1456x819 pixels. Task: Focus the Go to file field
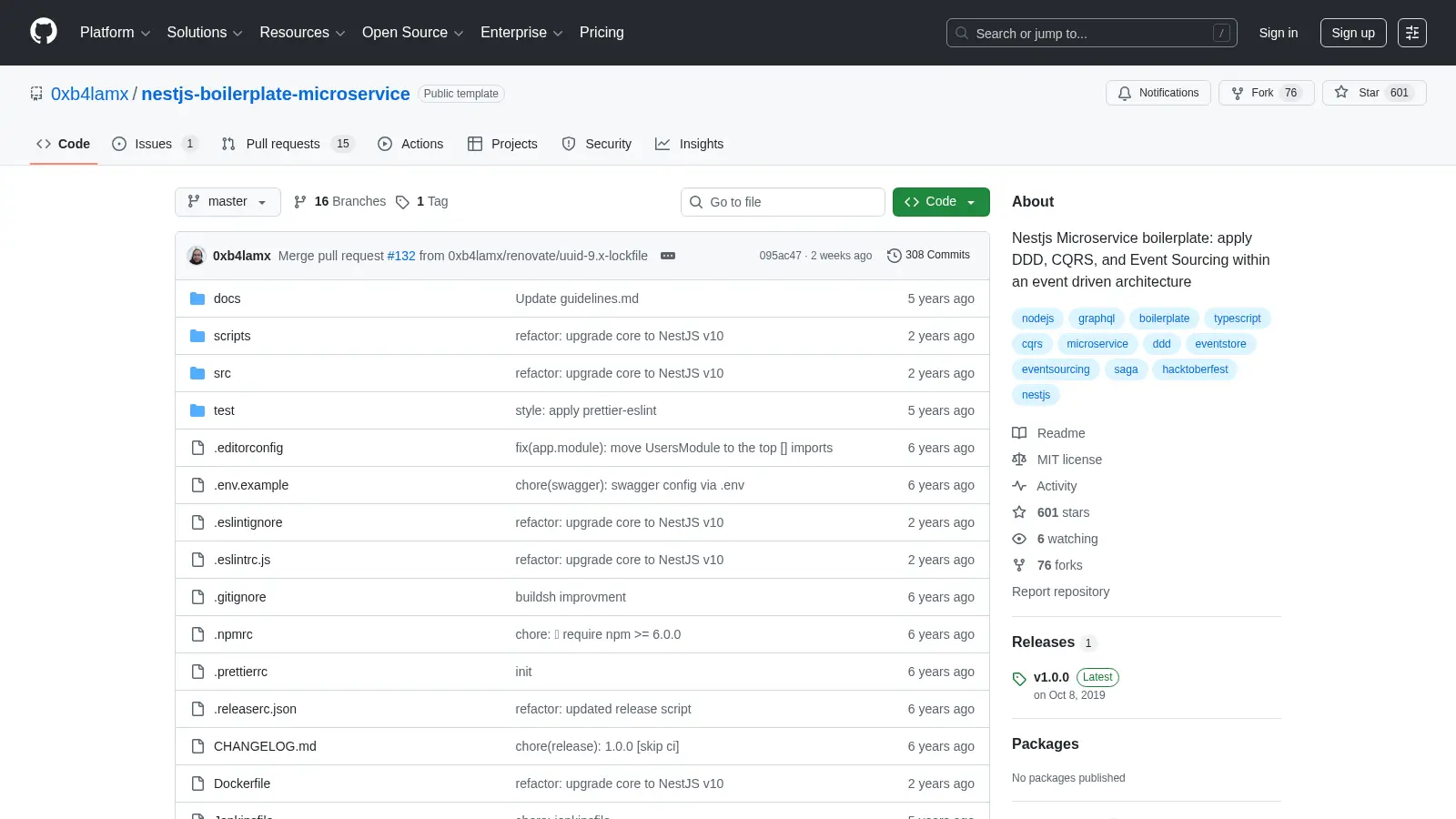click(783, 202)
